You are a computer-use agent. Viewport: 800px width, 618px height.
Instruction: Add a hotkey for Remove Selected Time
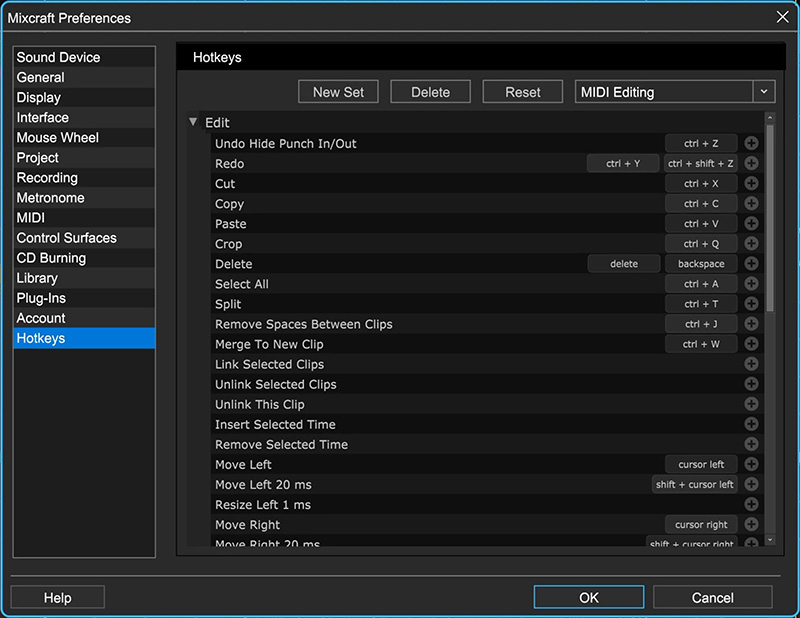(751, 444)
